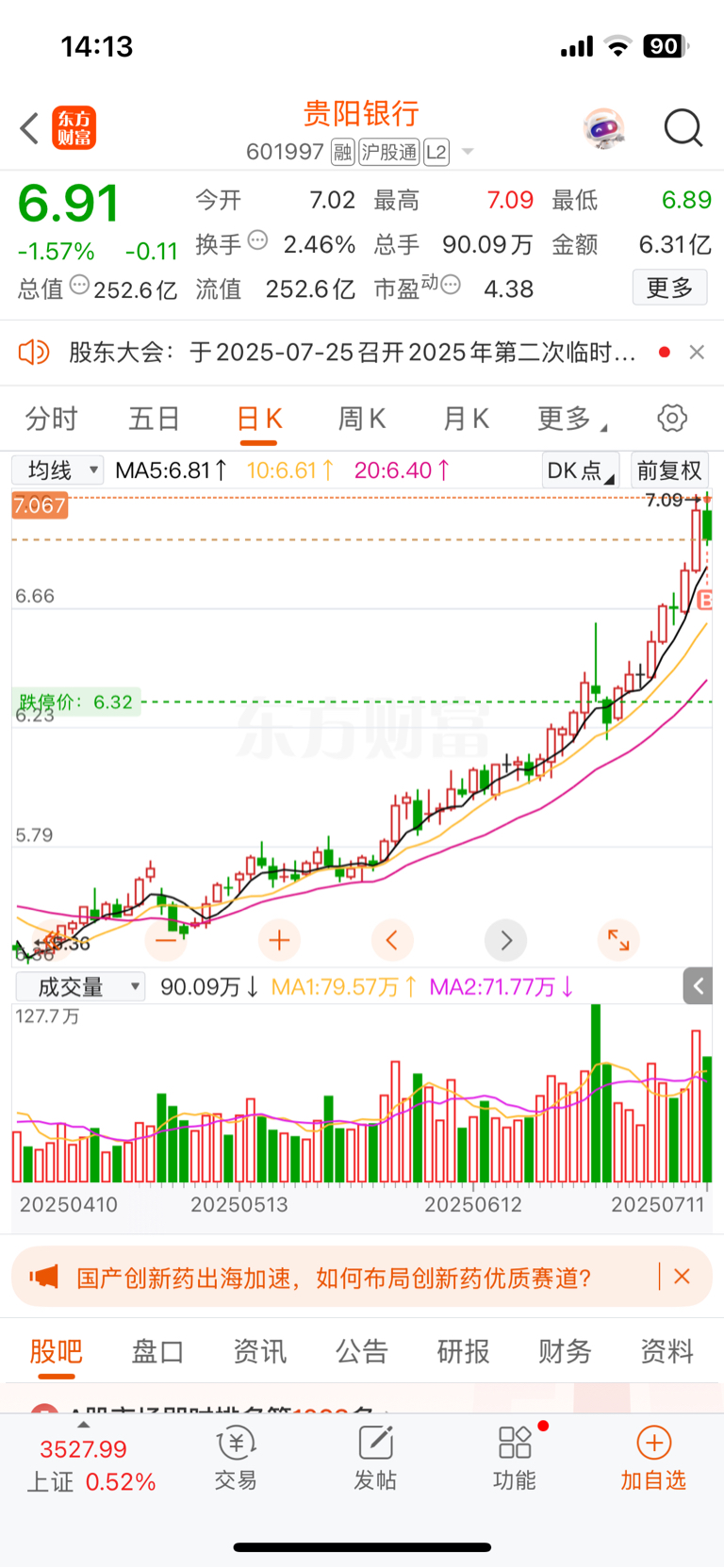
Task: Open the robot assistant avatar
Action: [603, 128]
